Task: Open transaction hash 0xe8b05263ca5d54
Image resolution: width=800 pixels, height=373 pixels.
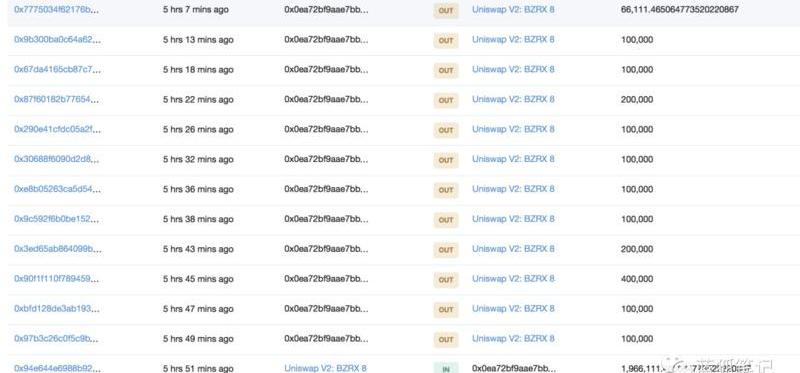Action: (x=57, y=189)
